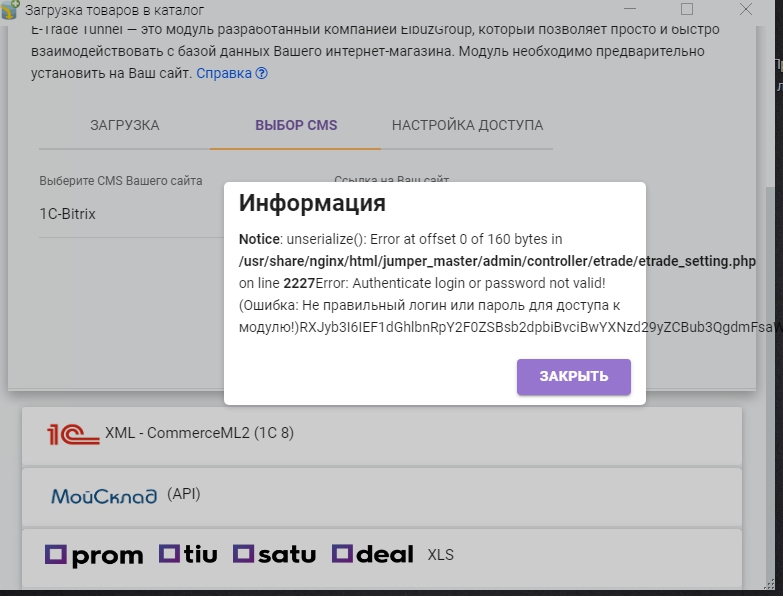Image resolution: width=783 pixels, height=596 pixels.
Task: Click the prom logo
Action: (x=94, y=555)
